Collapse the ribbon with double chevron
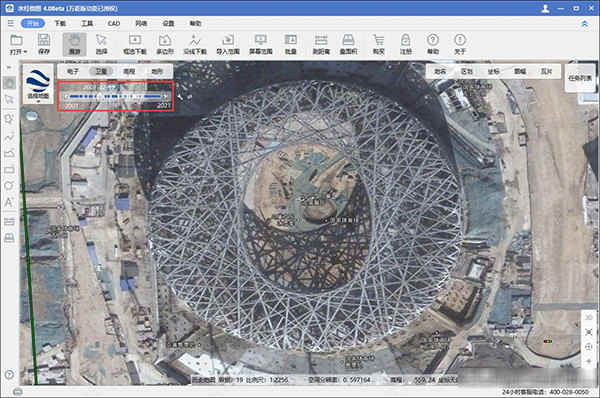 (585, 24)
